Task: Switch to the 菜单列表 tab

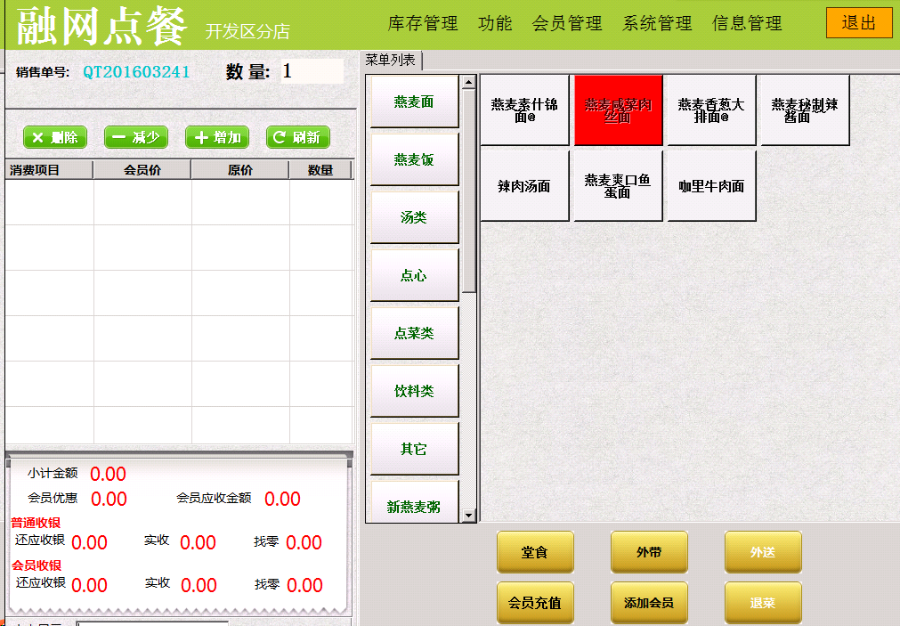Action: [390, 58]
